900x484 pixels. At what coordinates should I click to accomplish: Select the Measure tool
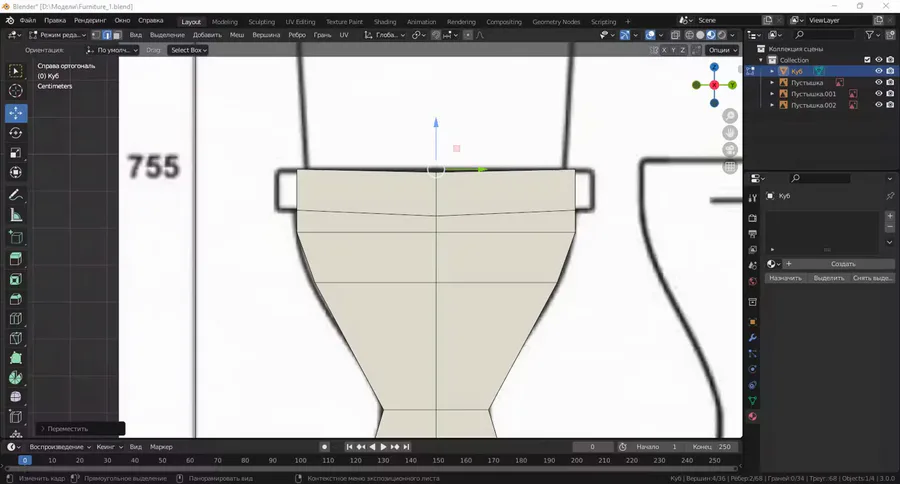15,215
